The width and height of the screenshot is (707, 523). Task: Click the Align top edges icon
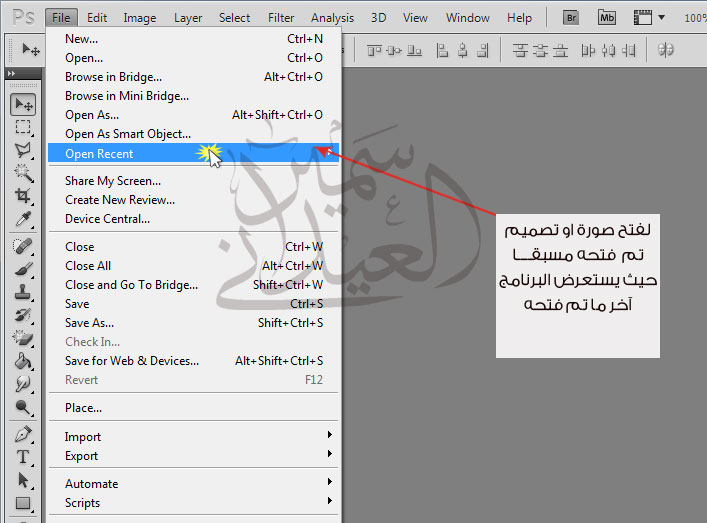point(374,50)
